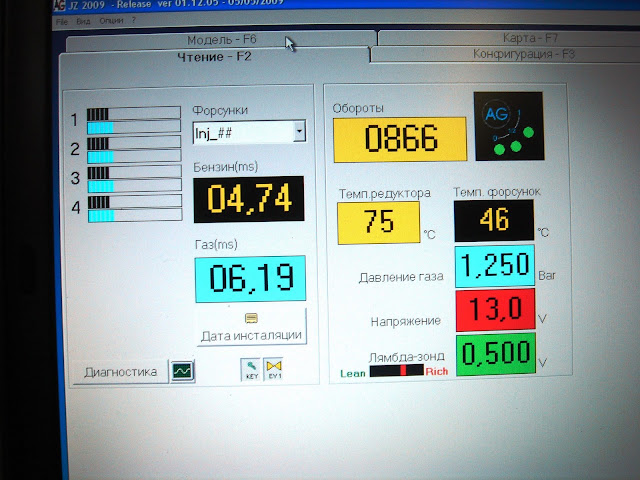Expand the Форсунки Inj_## dropdown arrow
640x480 pixels.
click(x=300, y=131)
